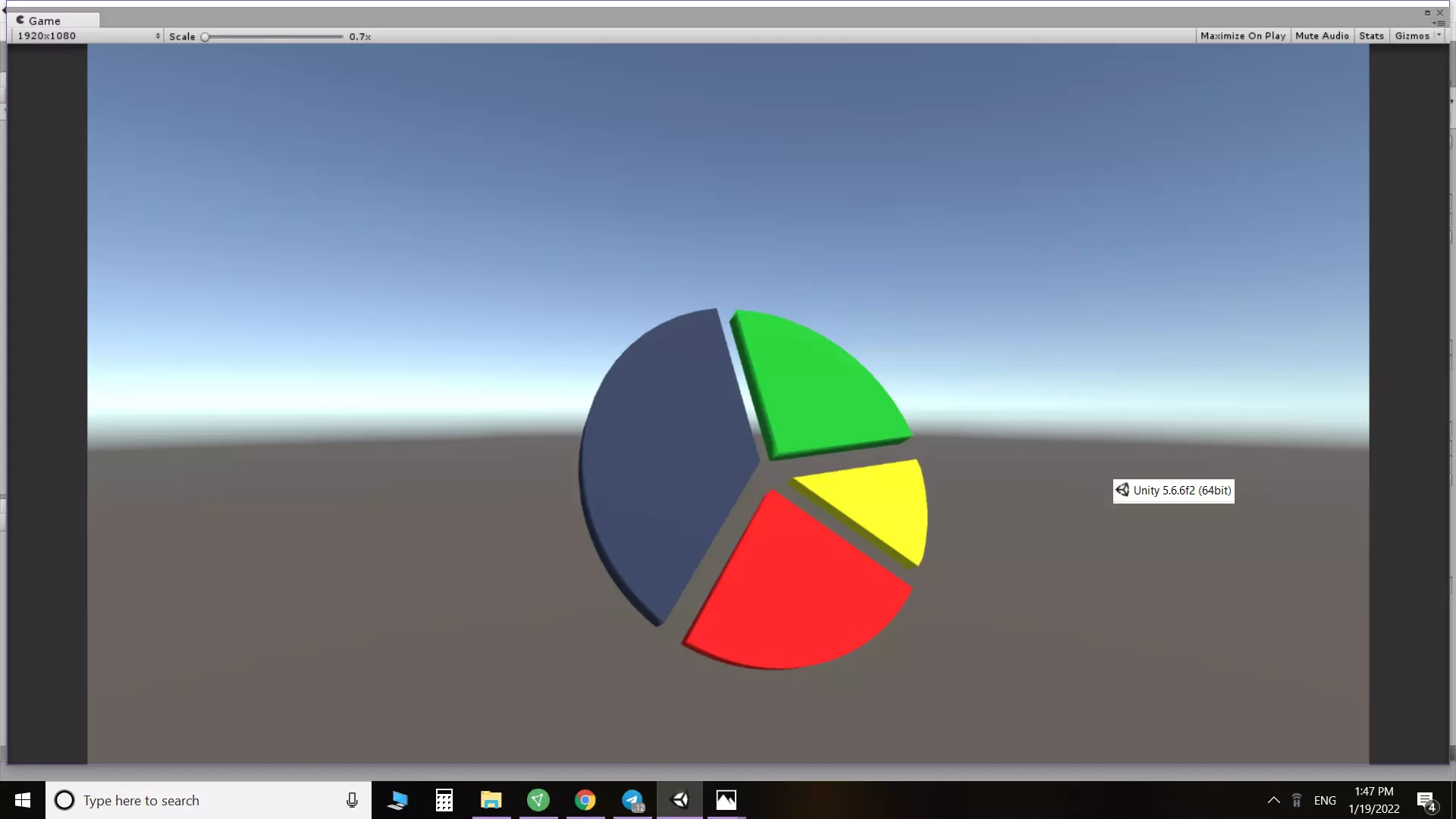The image size is (1456, 819).
Task: Open the green paper-plane app in taskbar
Action: (x=538, y=800)
